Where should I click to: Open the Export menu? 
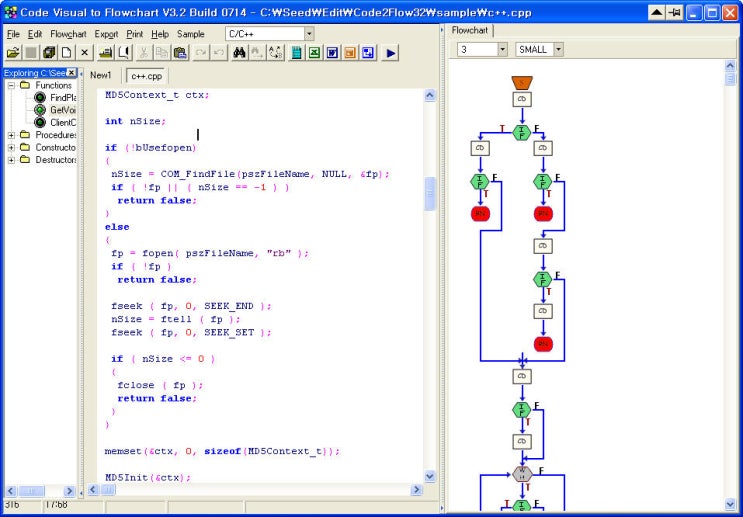pos(106,34)
